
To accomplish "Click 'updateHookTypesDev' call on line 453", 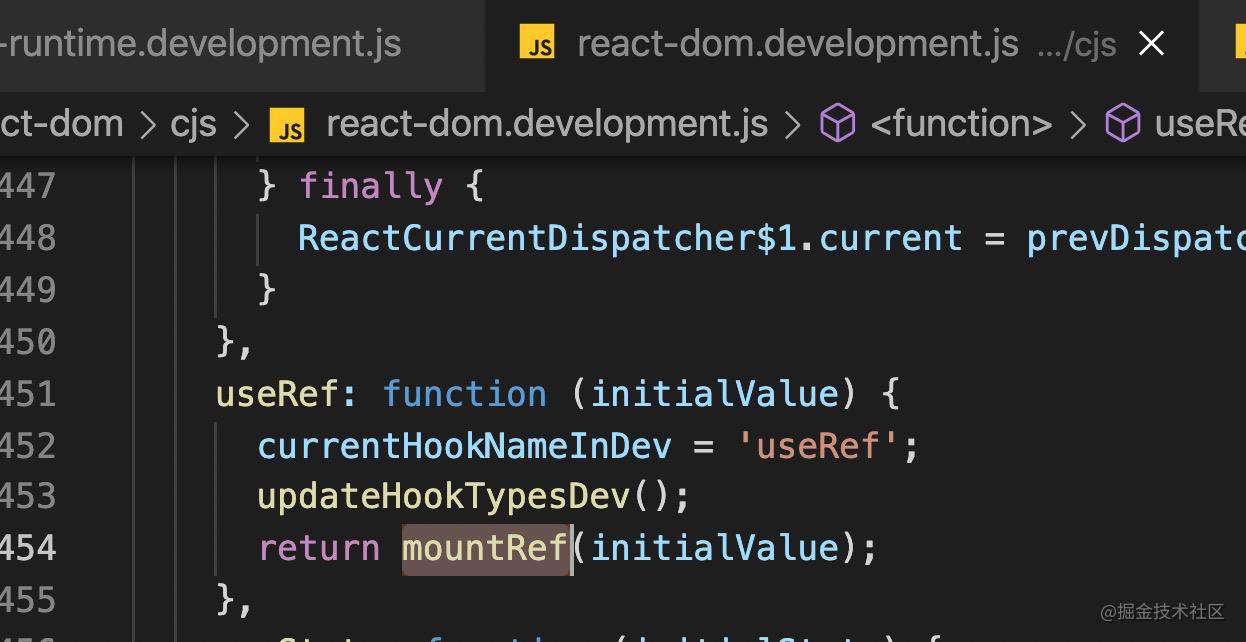I will [x=443, y=497].
